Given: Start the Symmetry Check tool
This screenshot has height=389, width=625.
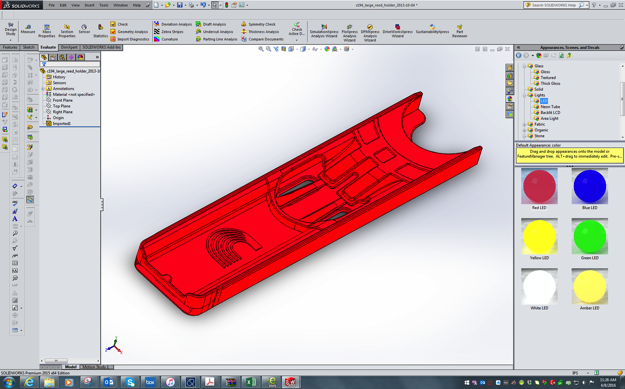Looking at the screenshot, I should 258,24.
